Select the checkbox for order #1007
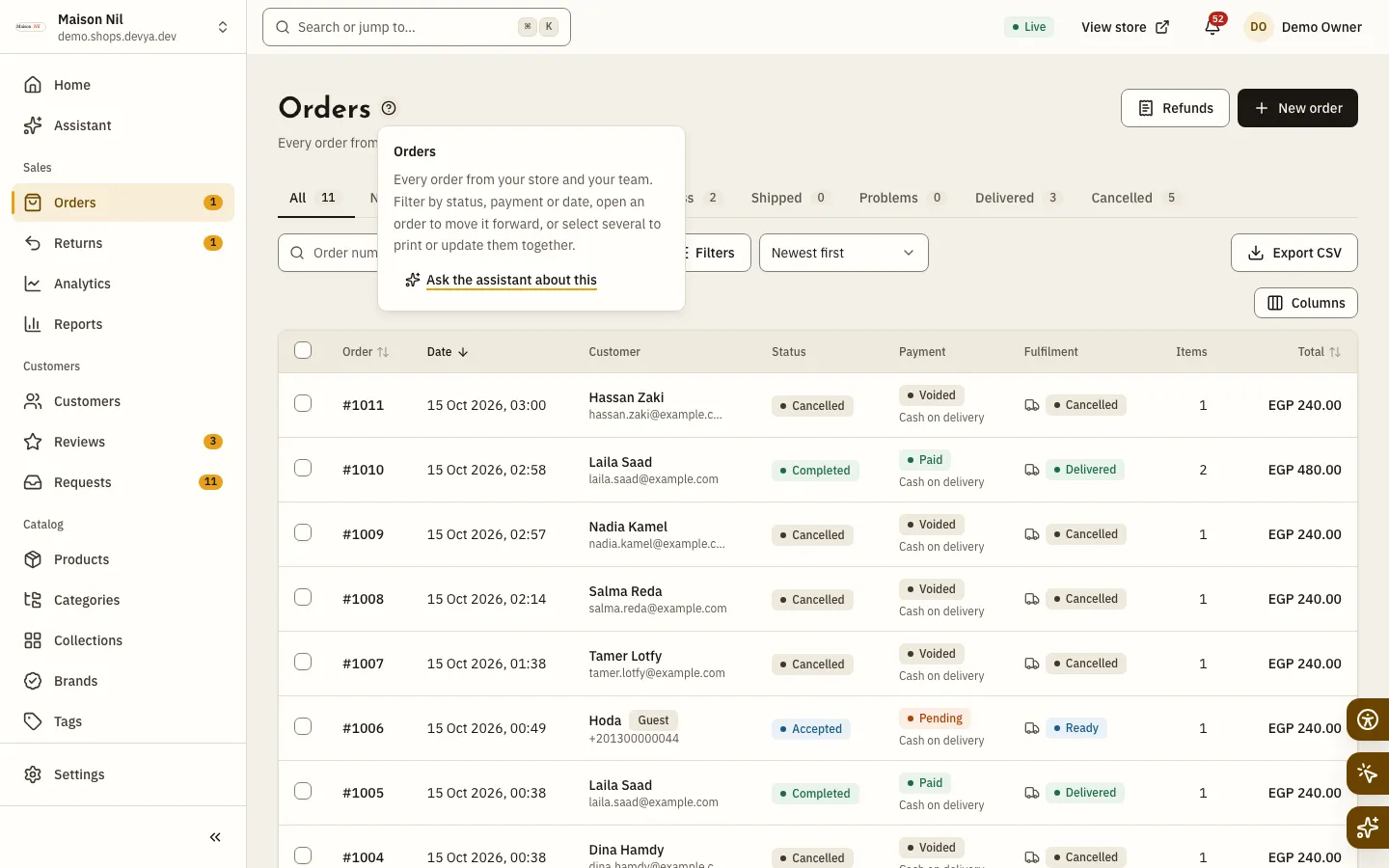Screen dimensions: 1389x868 coord(303,662)
